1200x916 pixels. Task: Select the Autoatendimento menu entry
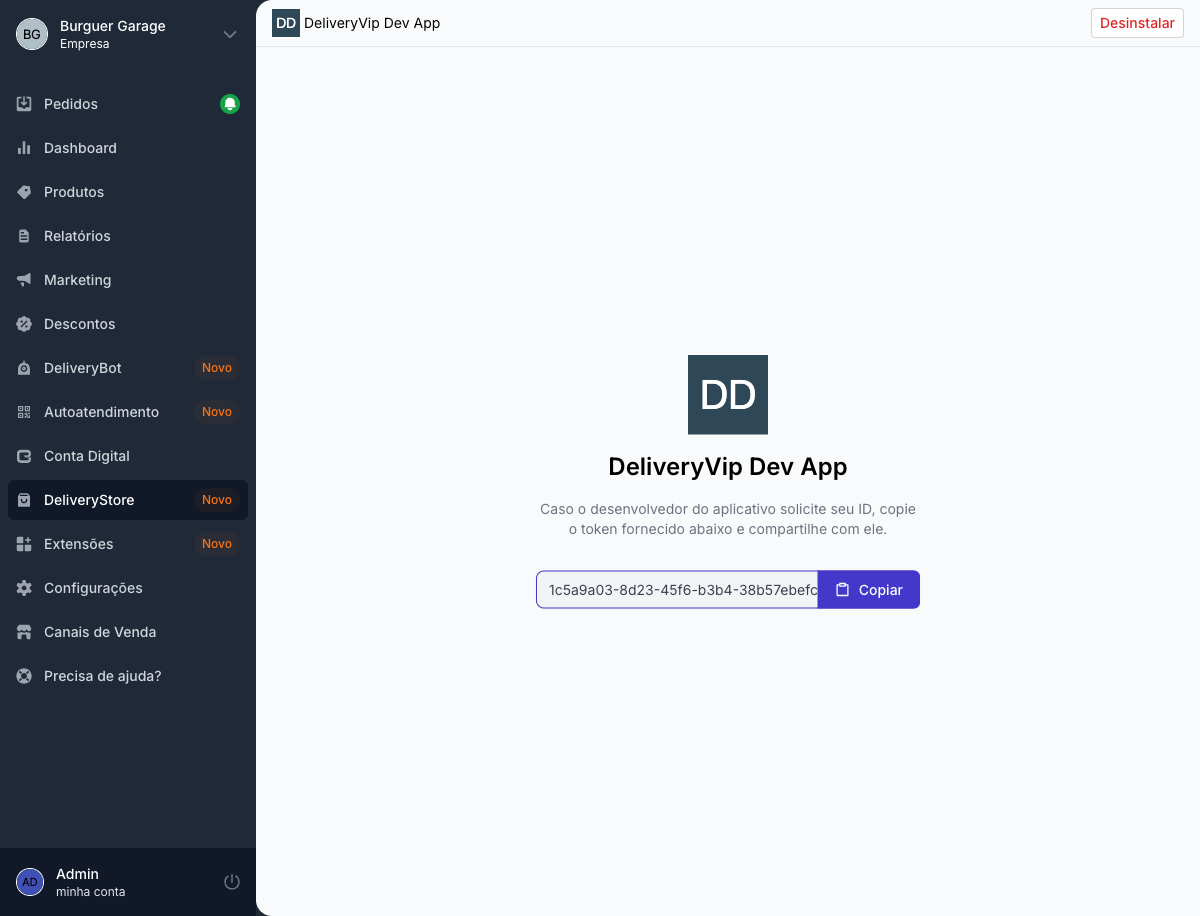(128, 412)
